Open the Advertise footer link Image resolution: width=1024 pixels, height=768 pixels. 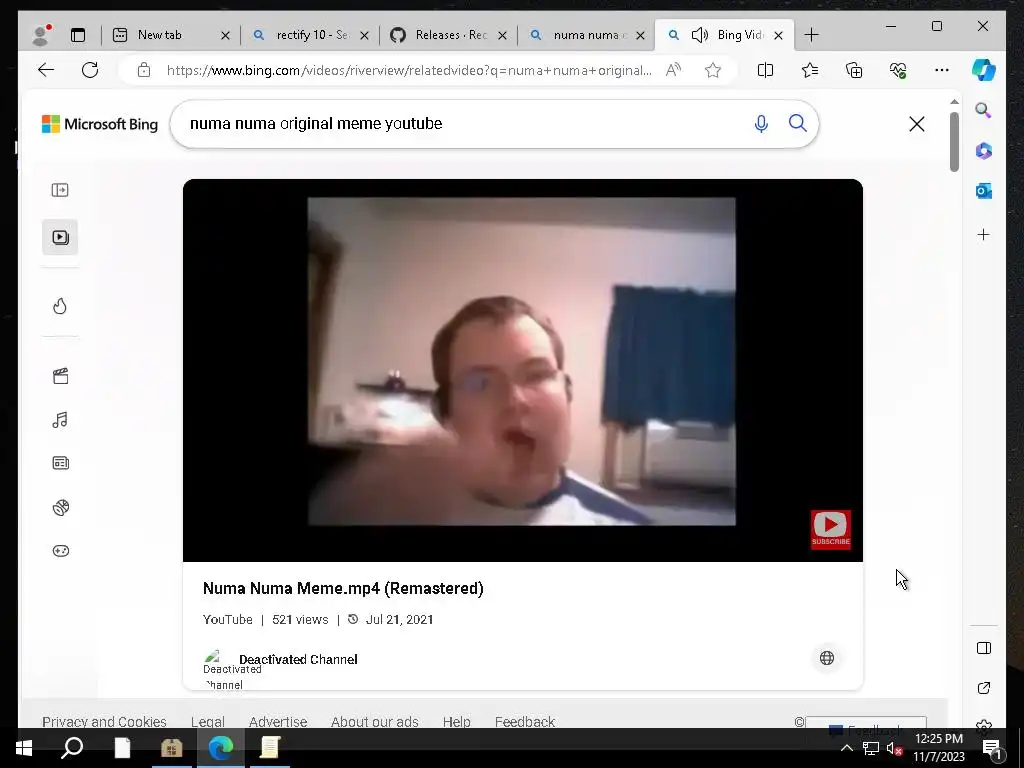278,722
